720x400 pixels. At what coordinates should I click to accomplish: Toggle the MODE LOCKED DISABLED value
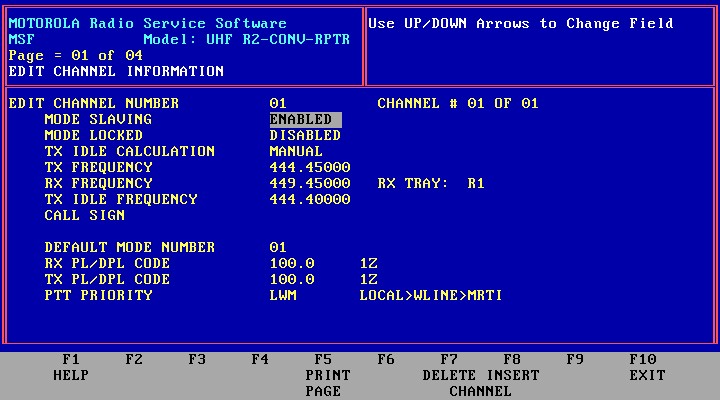305,135
